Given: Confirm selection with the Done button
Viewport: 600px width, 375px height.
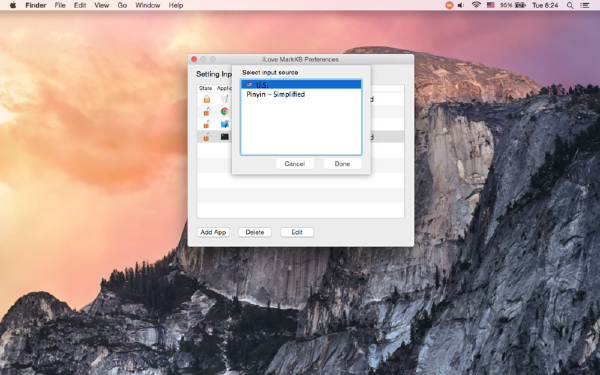Looking at the screenshot, I should point(342,164).
